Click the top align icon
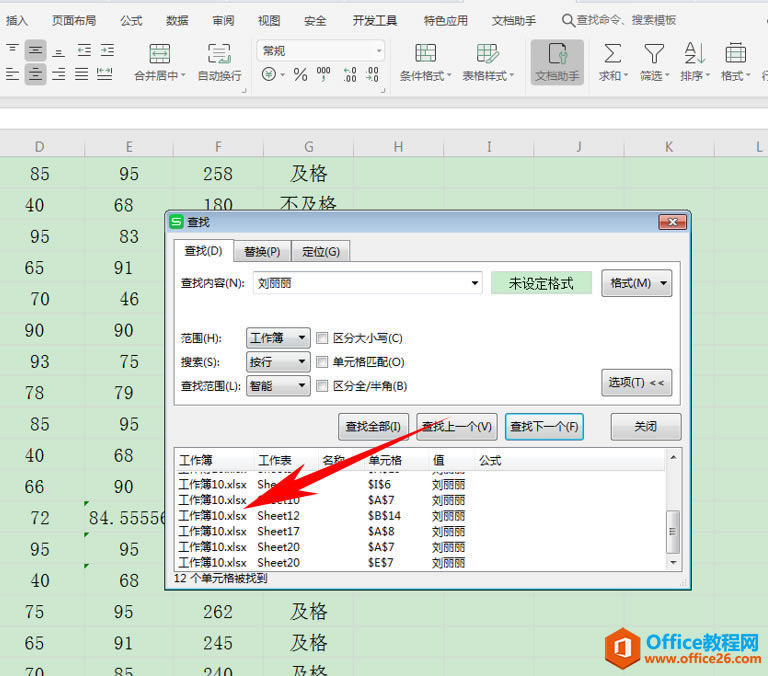Viewport: 768px width, 676px height. pyautogui.click(x=12, y=50)
